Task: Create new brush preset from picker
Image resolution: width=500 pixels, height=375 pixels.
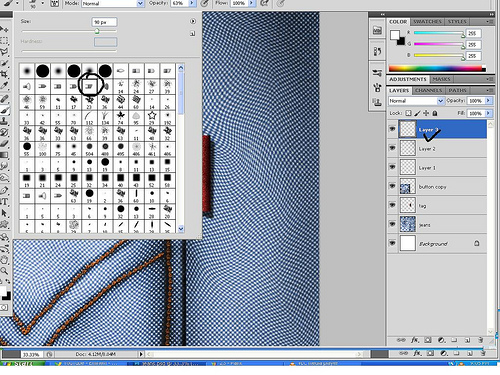Action: [x=193, y=33]
